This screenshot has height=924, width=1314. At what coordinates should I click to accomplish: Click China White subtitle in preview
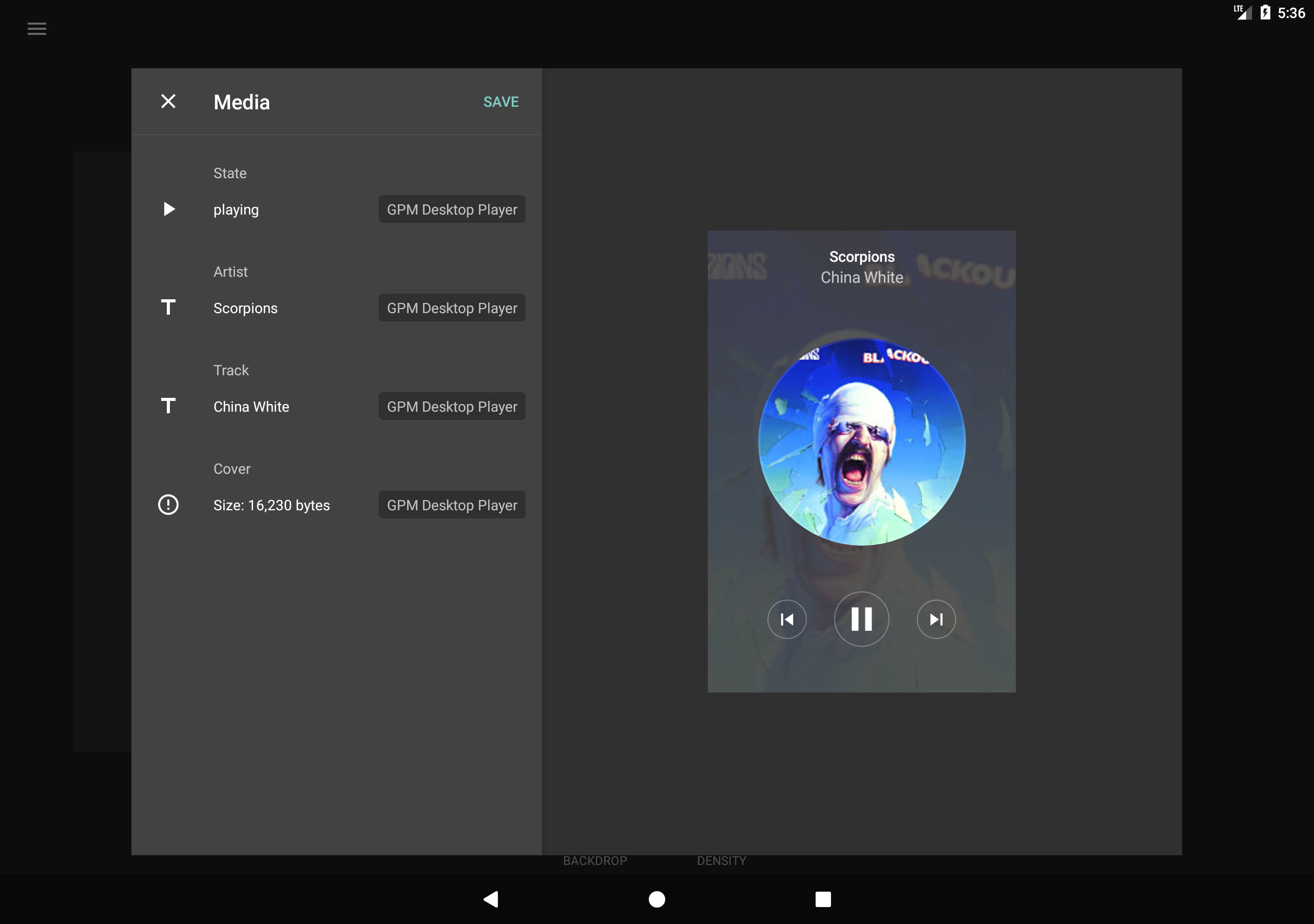tap(862, 277)
